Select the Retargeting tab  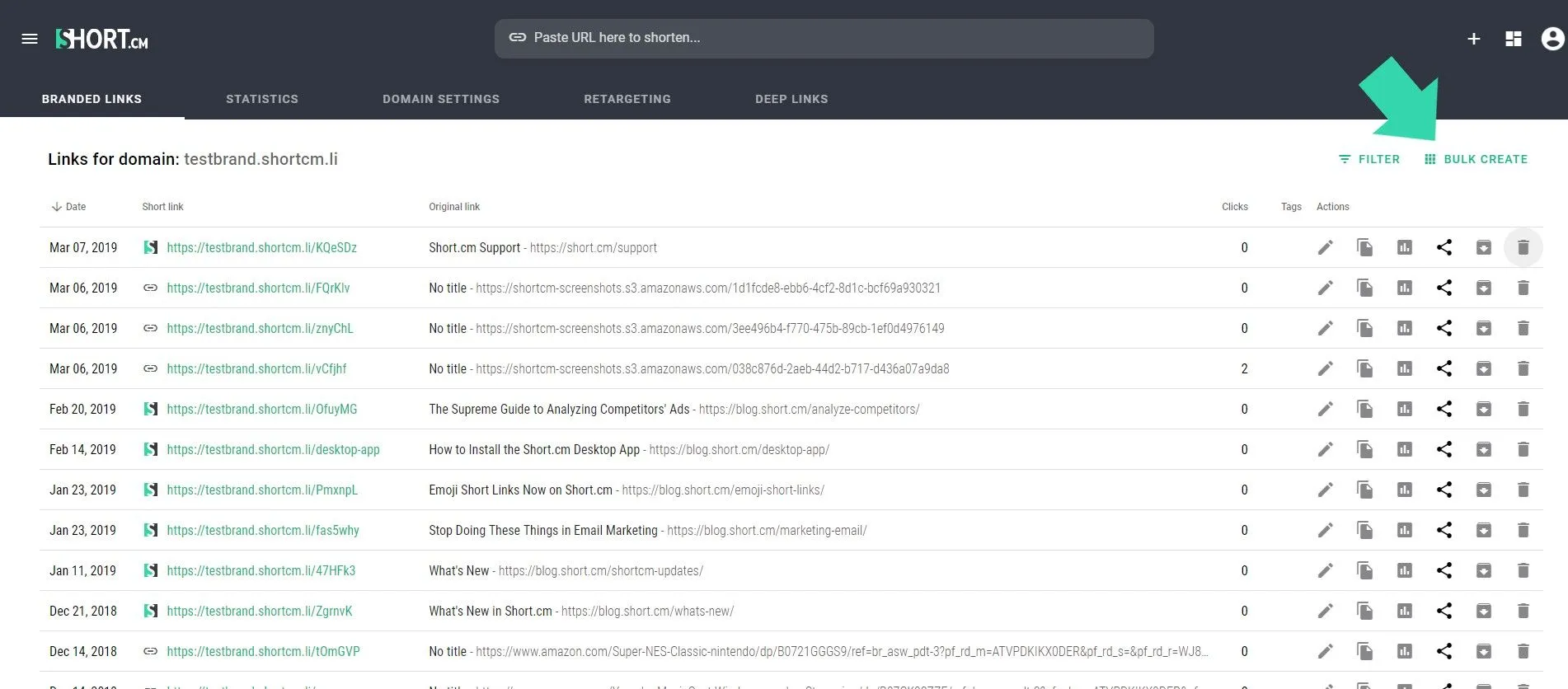[627, 99]
